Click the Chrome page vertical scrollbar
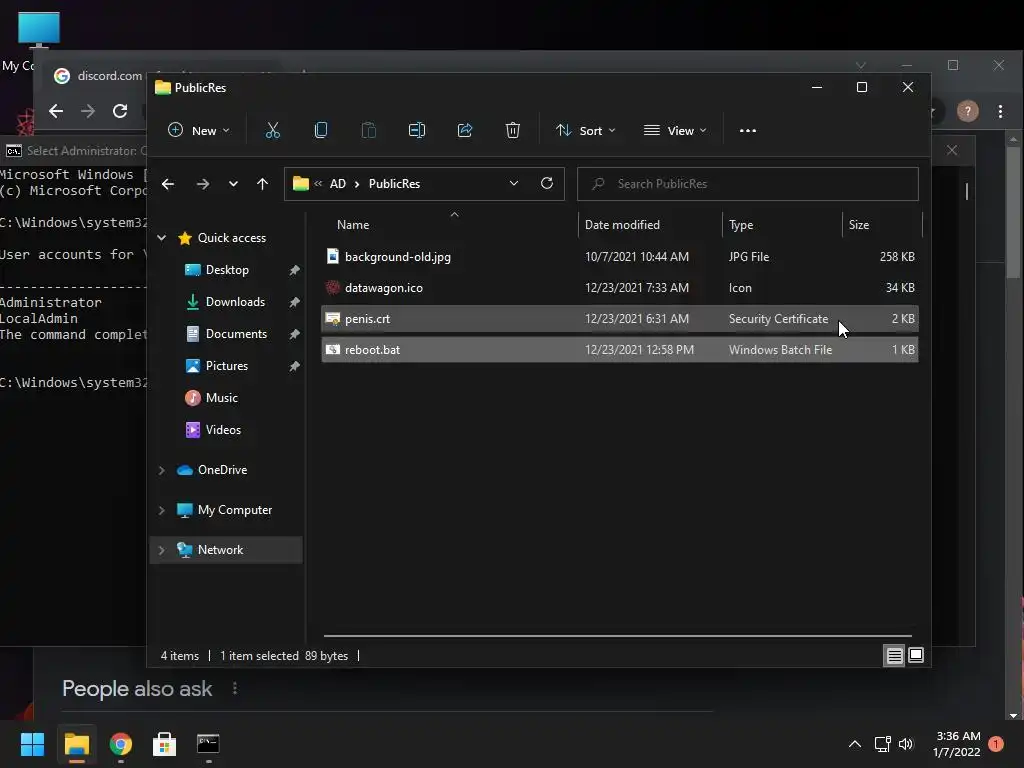This screenshot has width=1024, height=768. pyautogui.click(x=1013, y=212)
